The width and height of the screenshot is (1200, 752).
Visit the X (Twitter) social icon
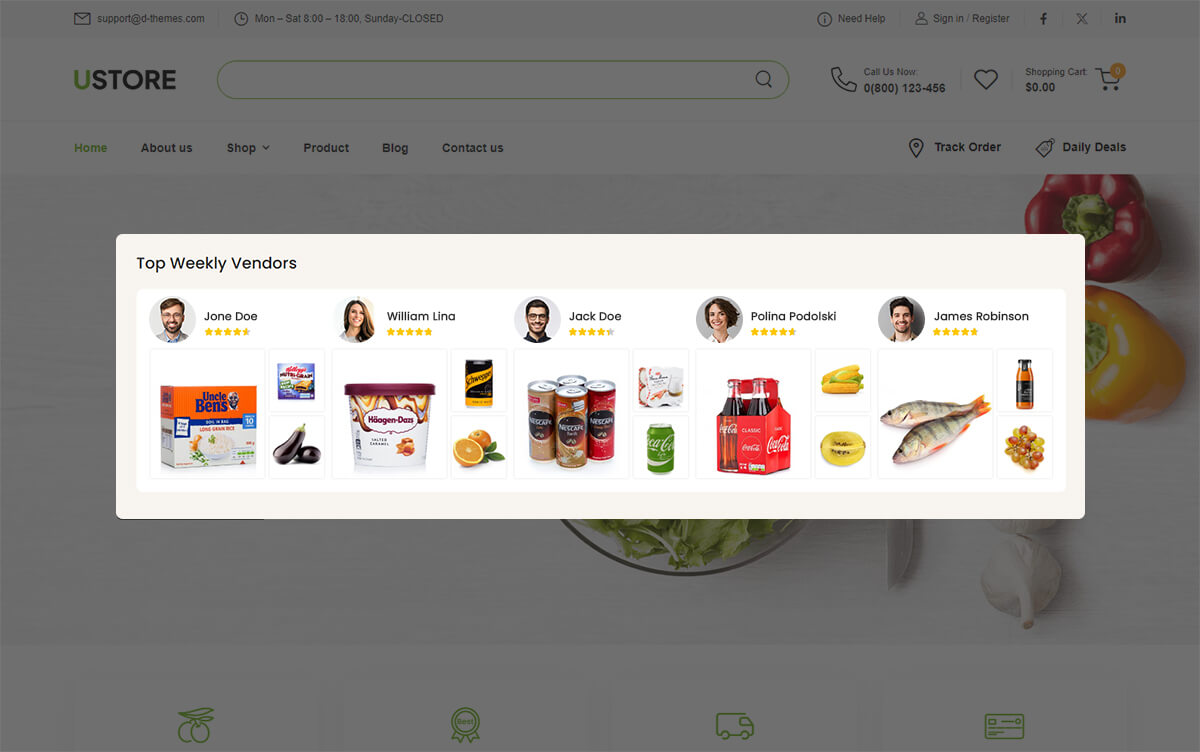1082,18
